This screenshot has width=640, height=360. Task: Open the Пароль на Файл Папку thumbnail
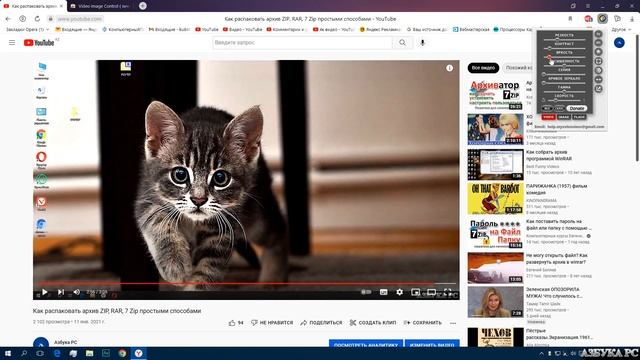point(496,233)
